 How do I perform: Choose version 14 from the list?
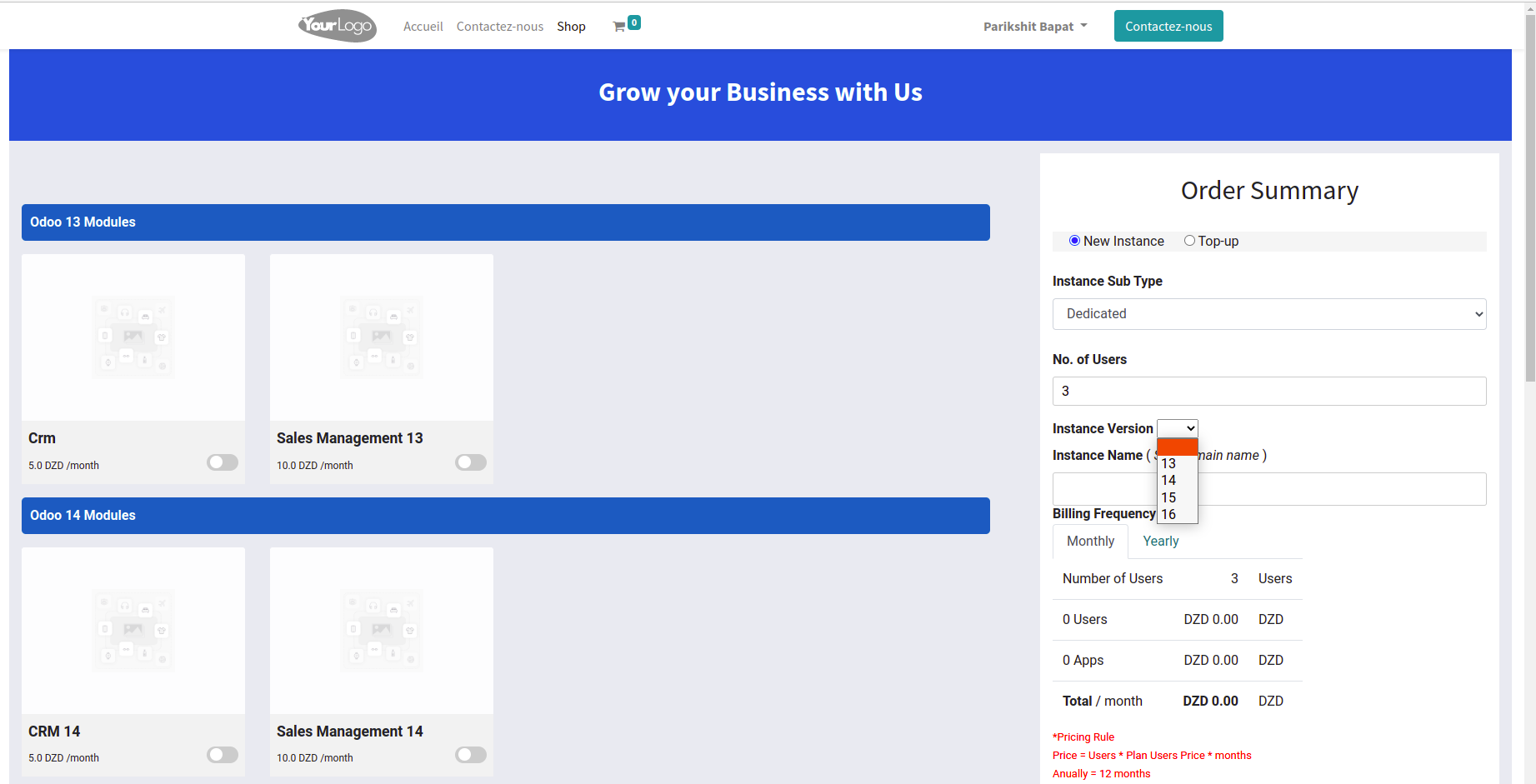(x=1178, y=480)
